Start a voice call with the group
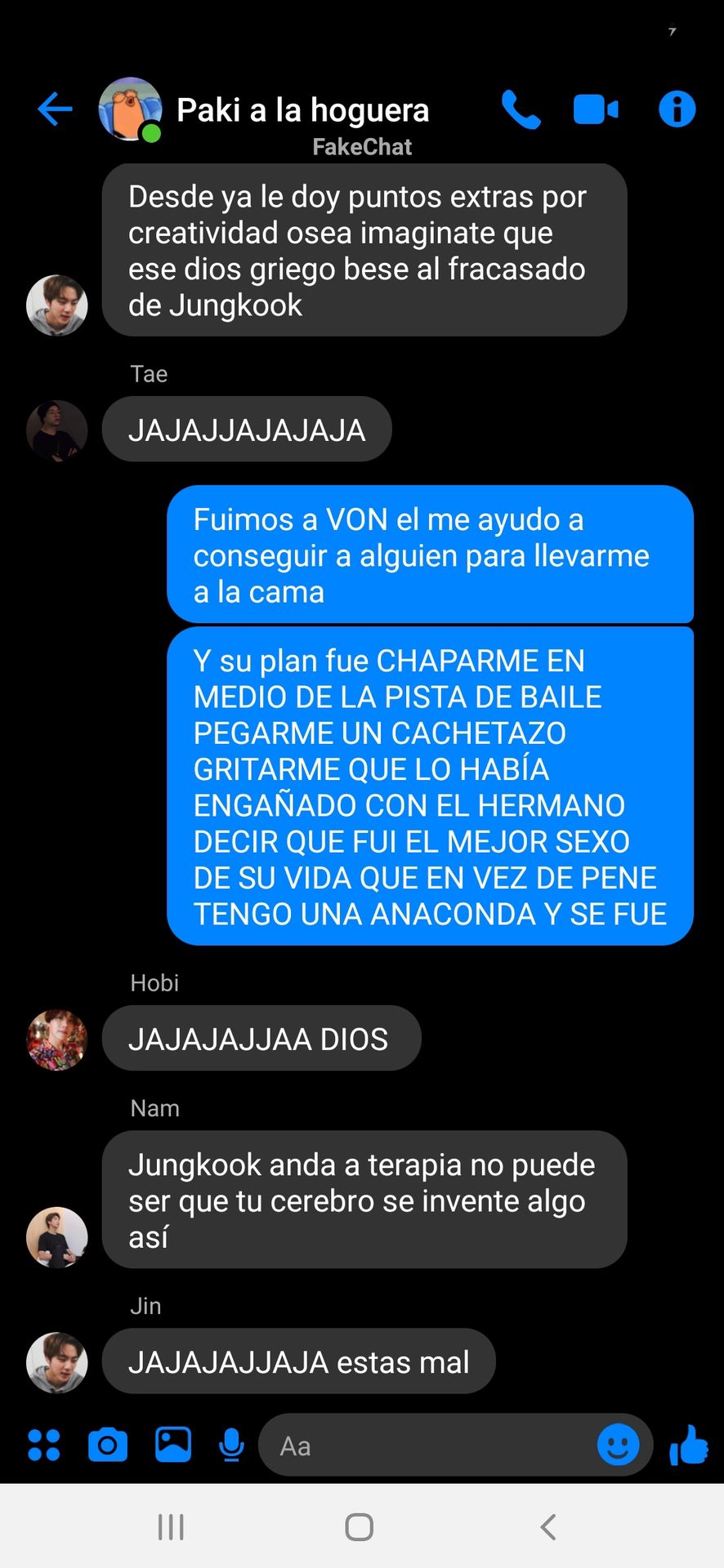 521,109
